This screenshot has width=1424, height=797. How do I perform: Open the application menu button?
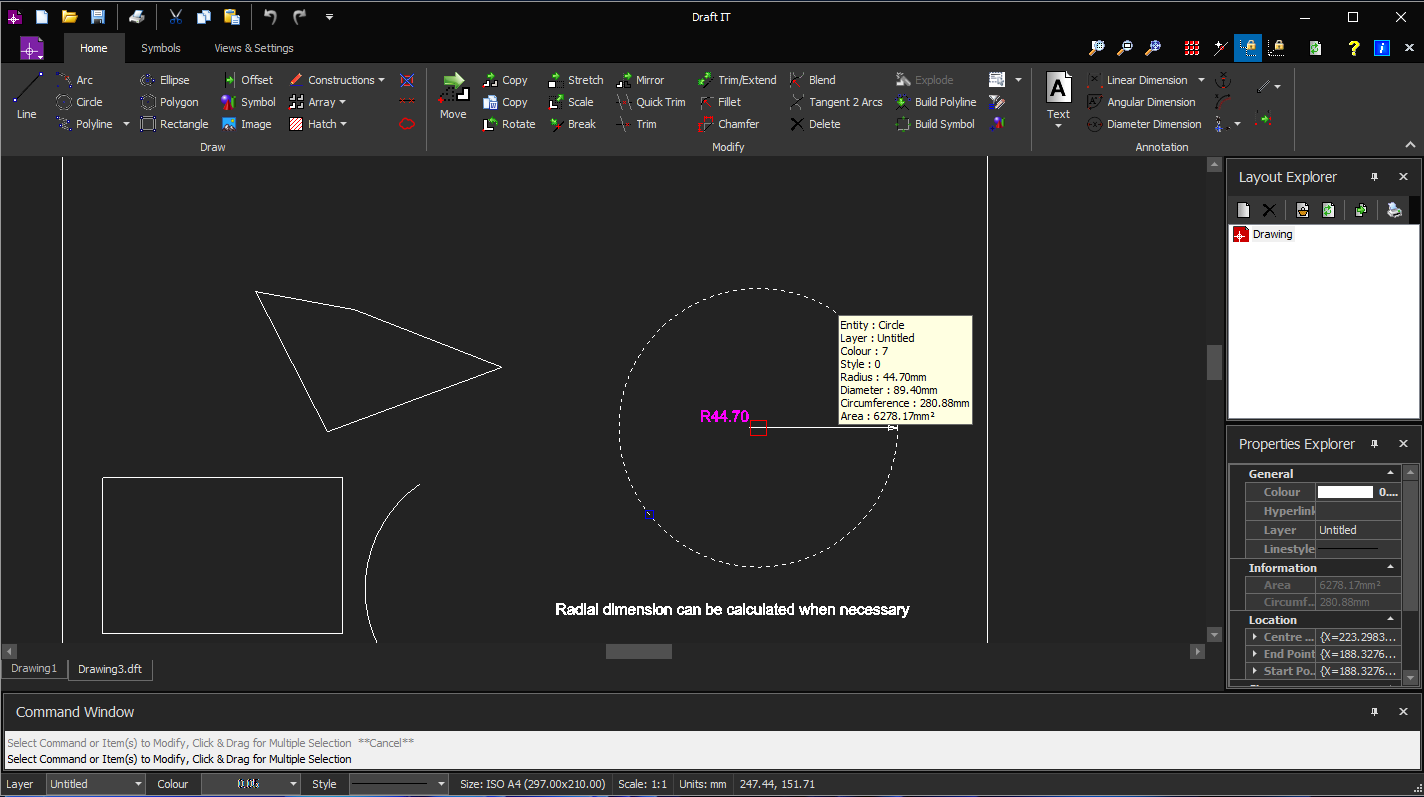[32, 48]
